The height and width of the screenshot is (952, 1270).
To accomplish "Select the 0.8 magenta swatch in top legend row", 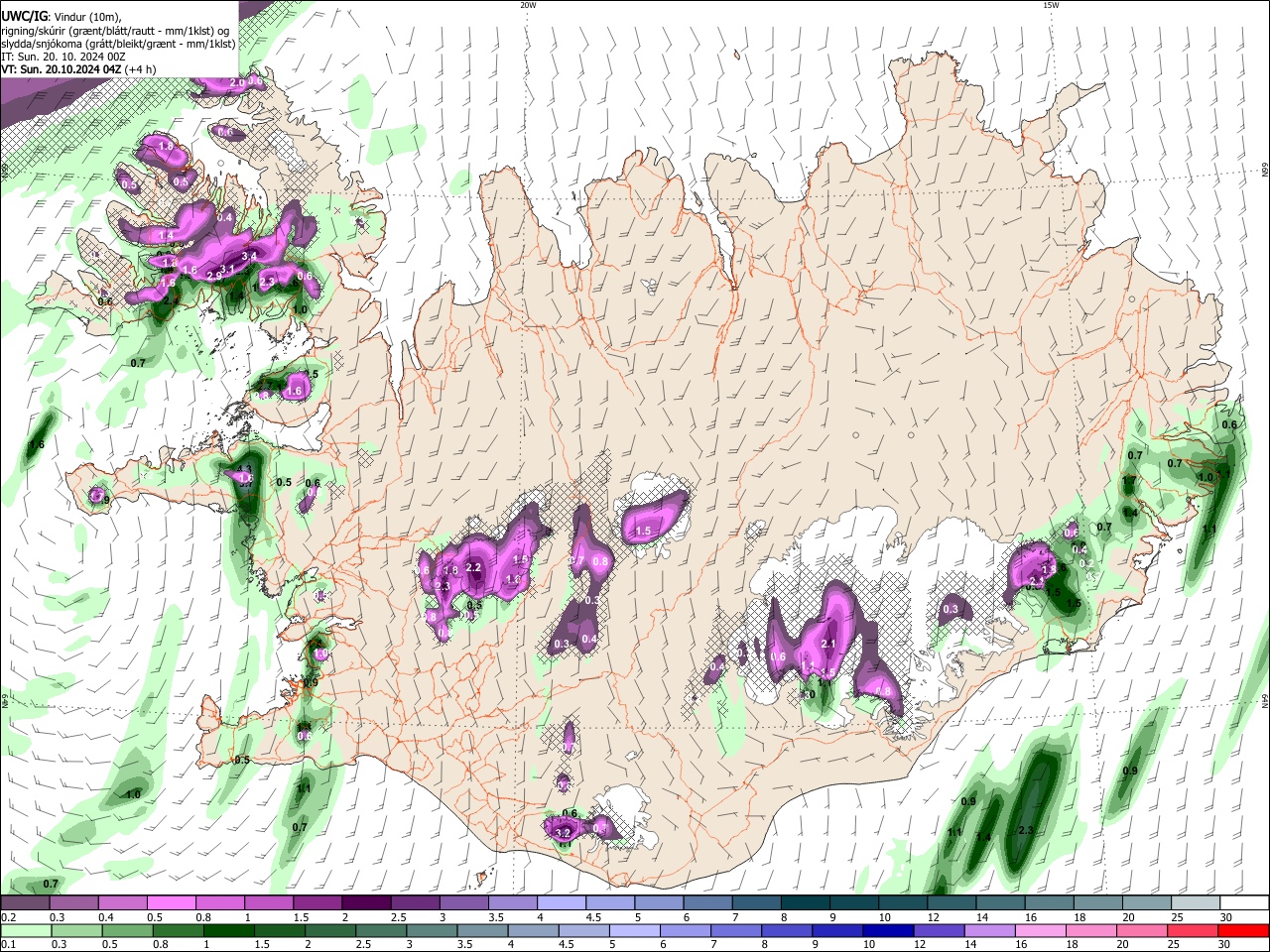I will 219,902.
